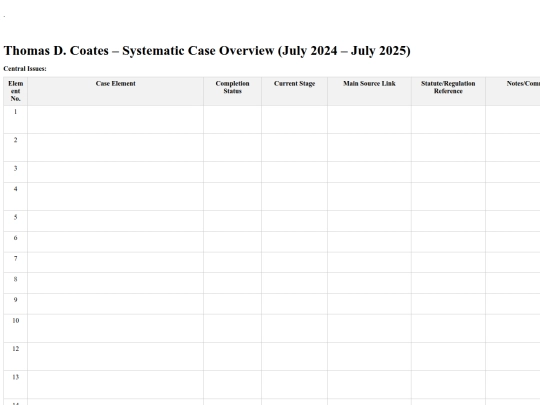This screenshot has width=540, height=405.
Task: Click the Current Stage cell in row 4
Action: (x=294, y=197)
